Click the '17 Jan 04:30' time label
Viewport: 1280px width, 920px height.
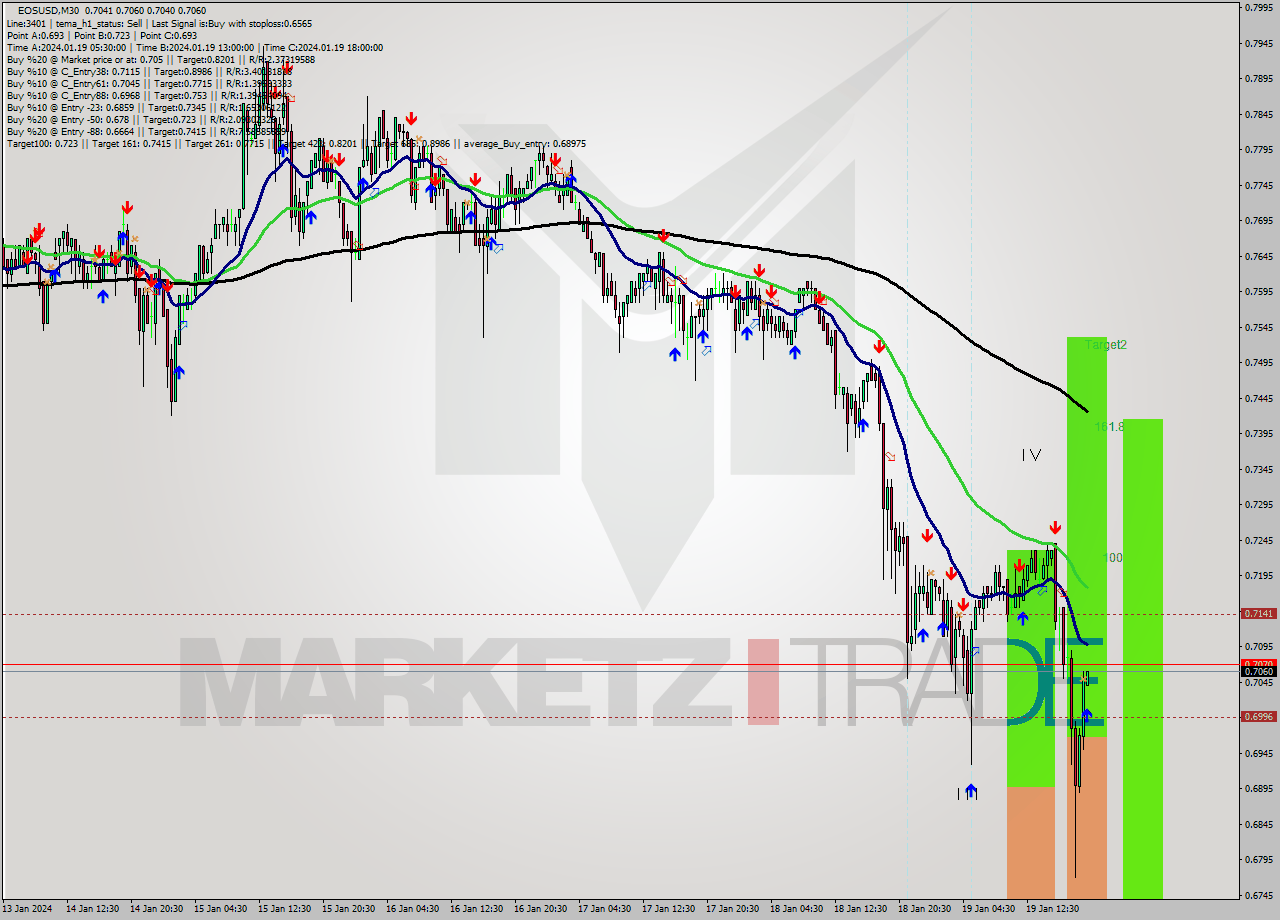(604, 909)
